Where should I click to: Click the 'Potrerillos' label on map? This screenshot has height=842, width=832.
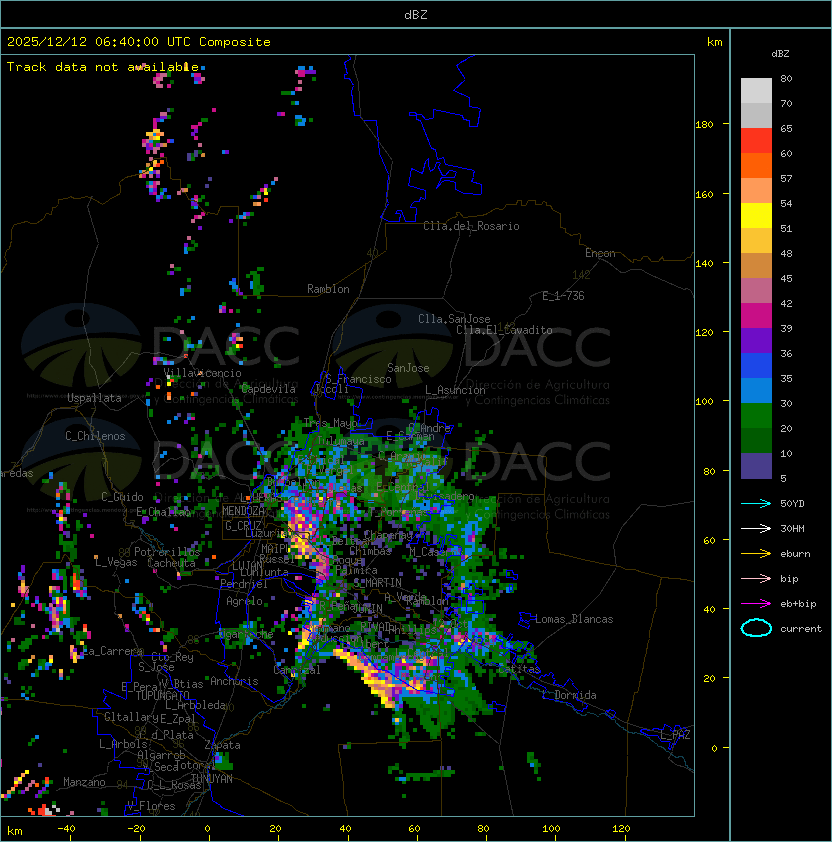point(167,552)
